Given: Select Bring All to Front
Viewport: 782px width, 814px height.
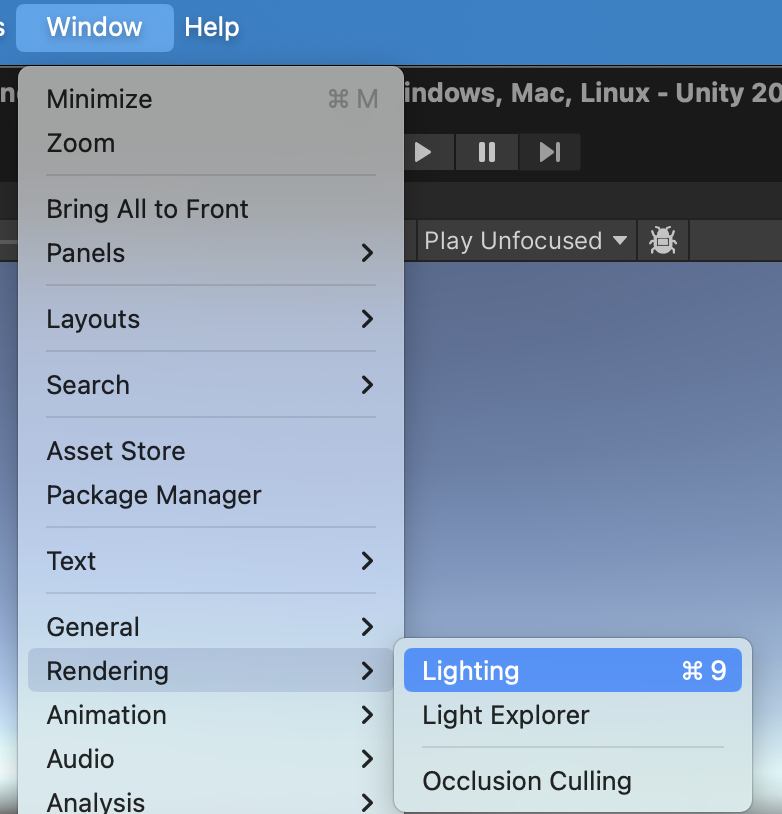Looking at the screenshot, I should click(x=147, y=209).
